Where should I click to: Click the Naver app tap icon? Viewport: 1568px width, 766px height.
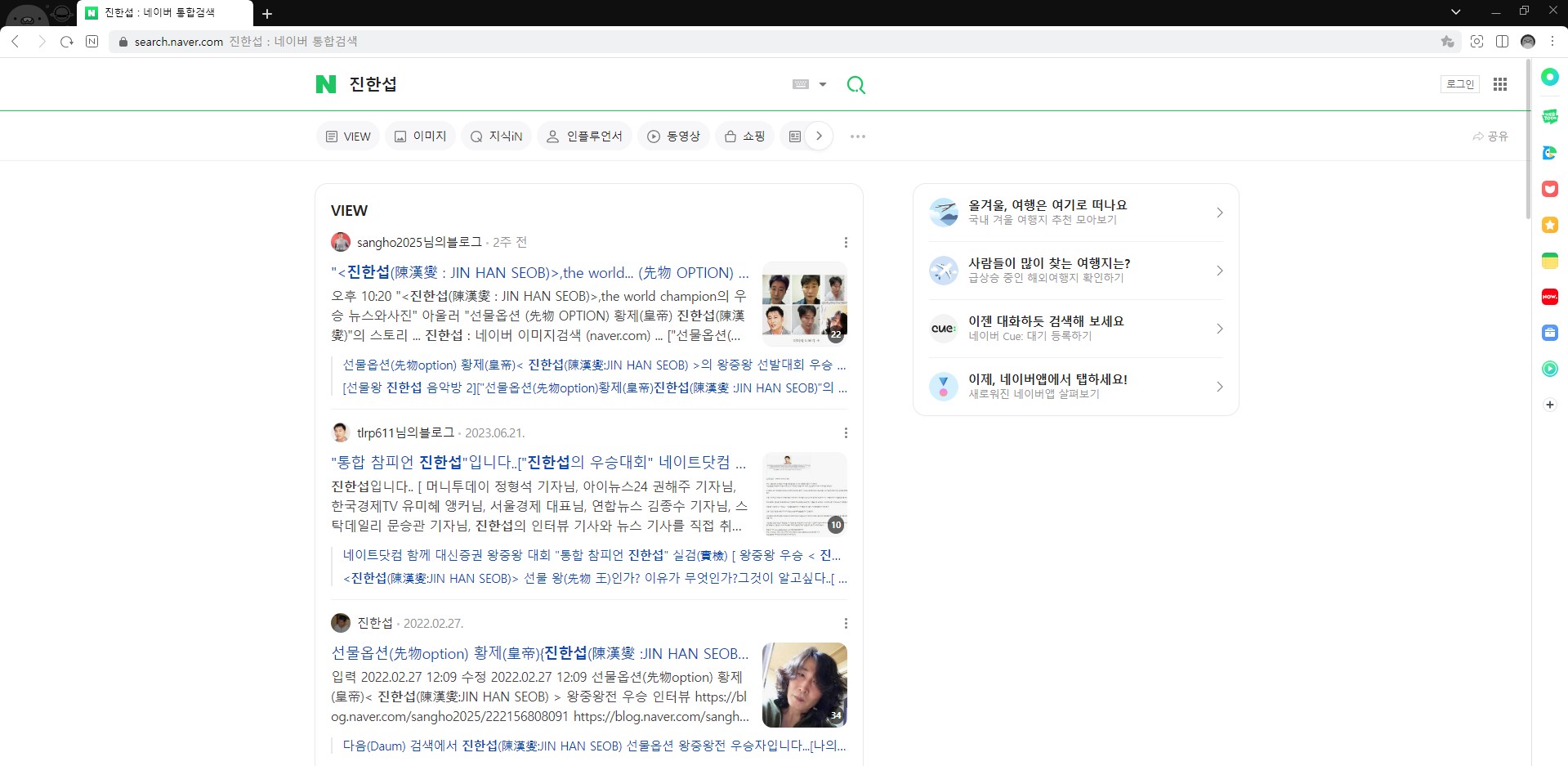pos(944,387)
